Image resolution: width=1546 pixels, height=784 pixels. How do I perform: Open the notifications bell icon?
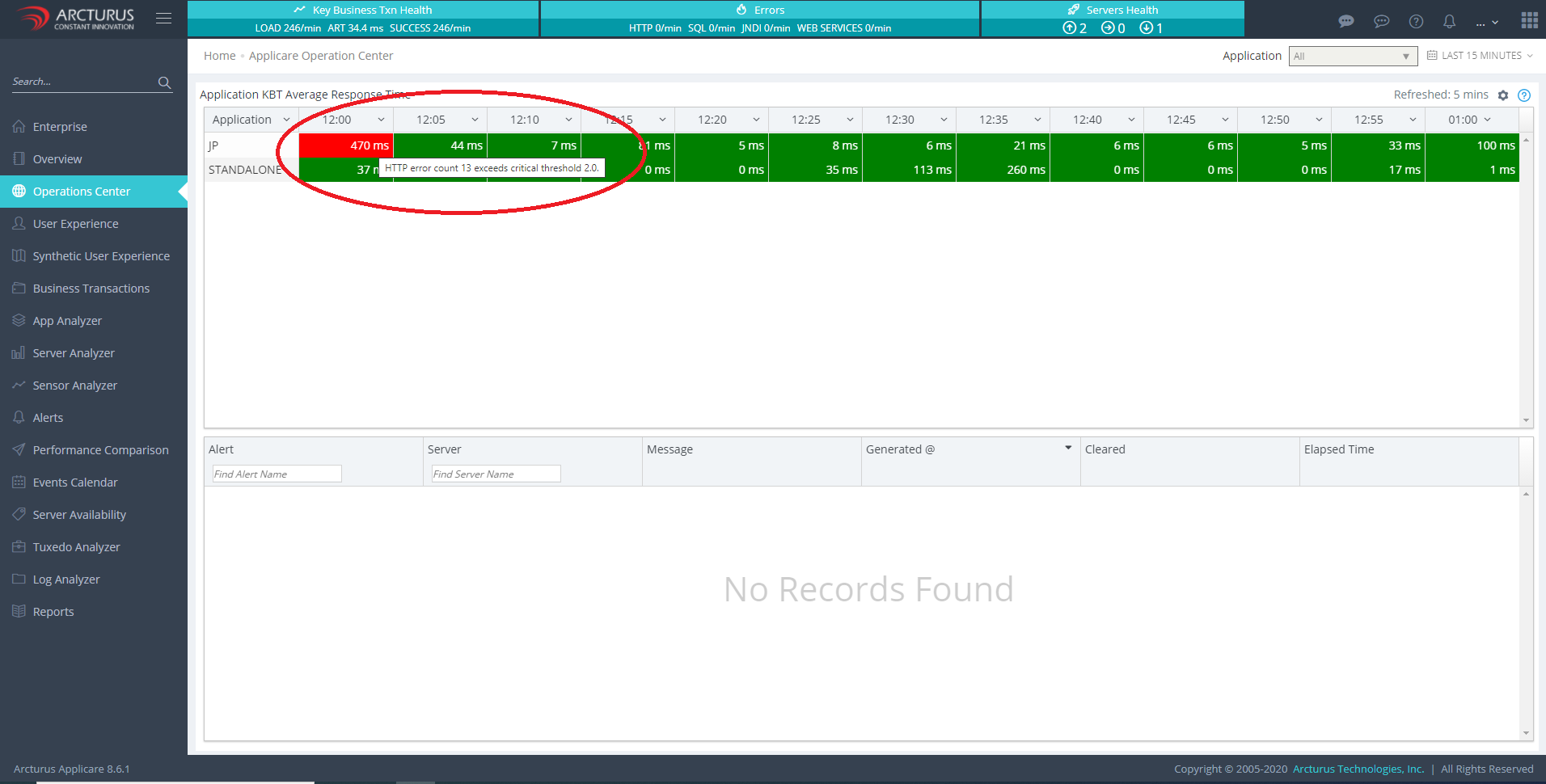point(1449,21)
